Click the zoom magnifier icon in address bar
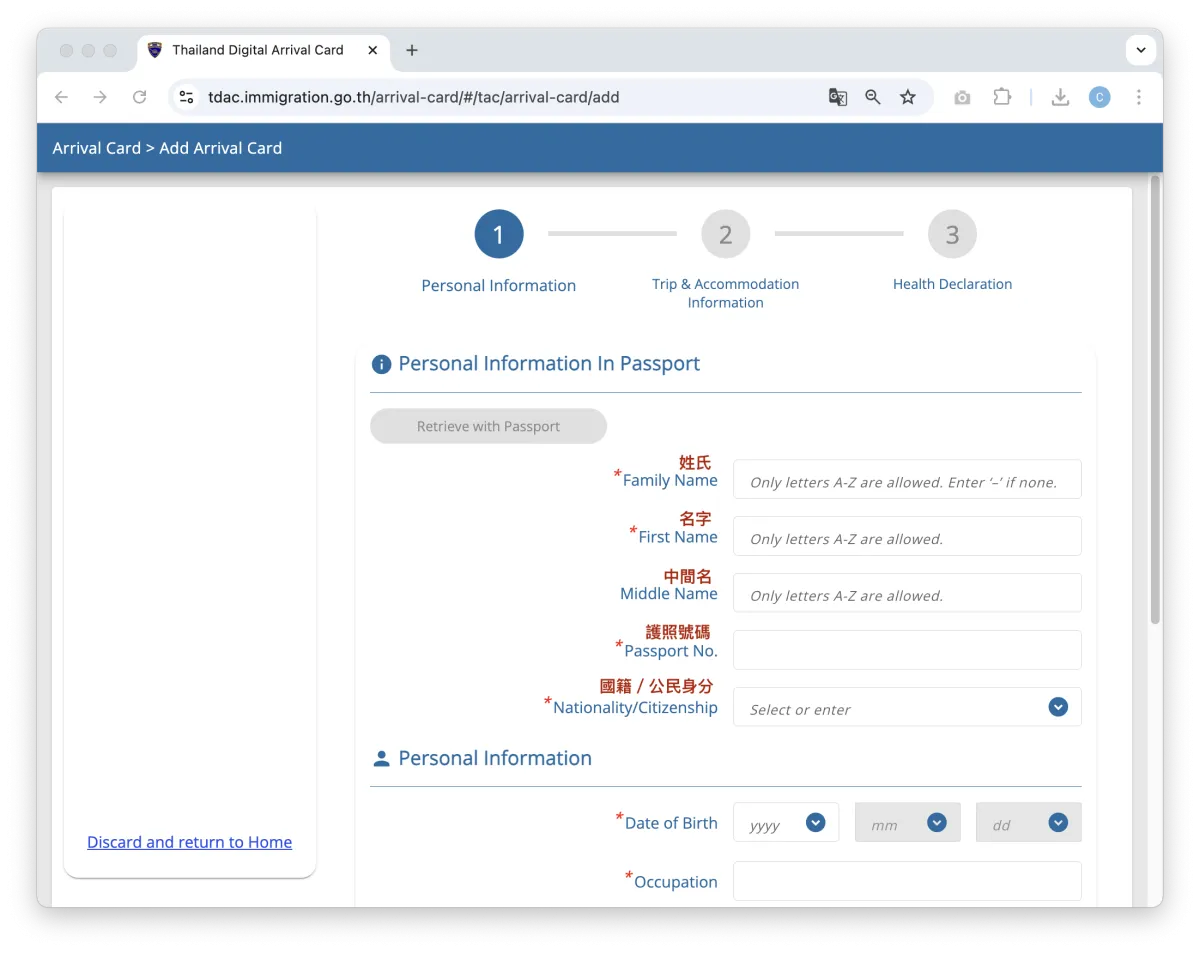This screenshot has width=1200, height=953. [x=873, y=97]
